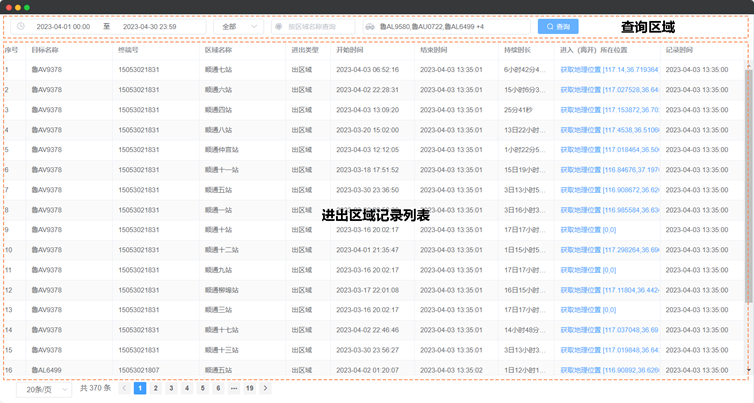
Task: Go to page 2 in pagination
Action: (156, 388)
